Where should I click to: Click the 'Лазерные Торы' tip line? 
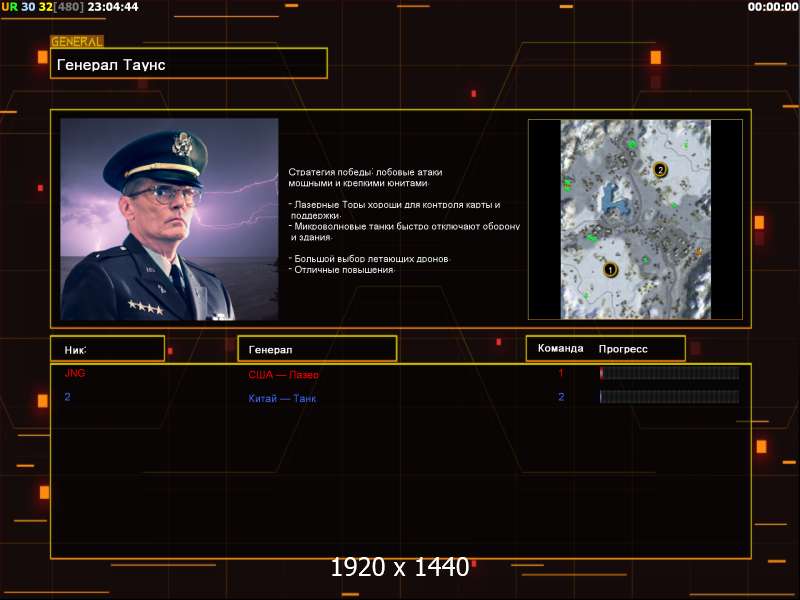394,210
